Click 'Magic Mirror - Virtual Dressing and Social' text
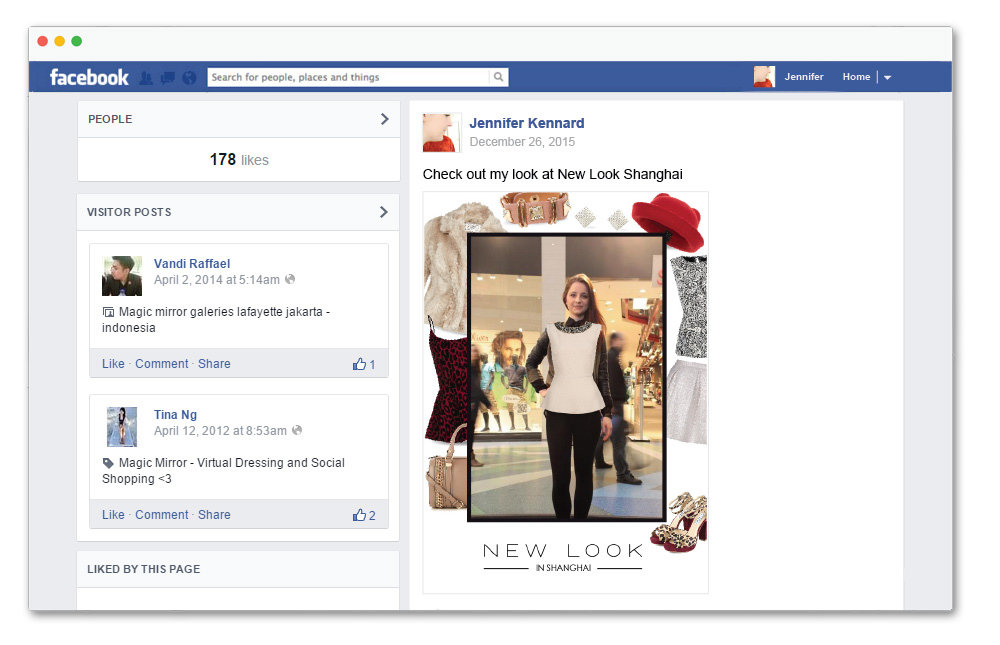 232,463
